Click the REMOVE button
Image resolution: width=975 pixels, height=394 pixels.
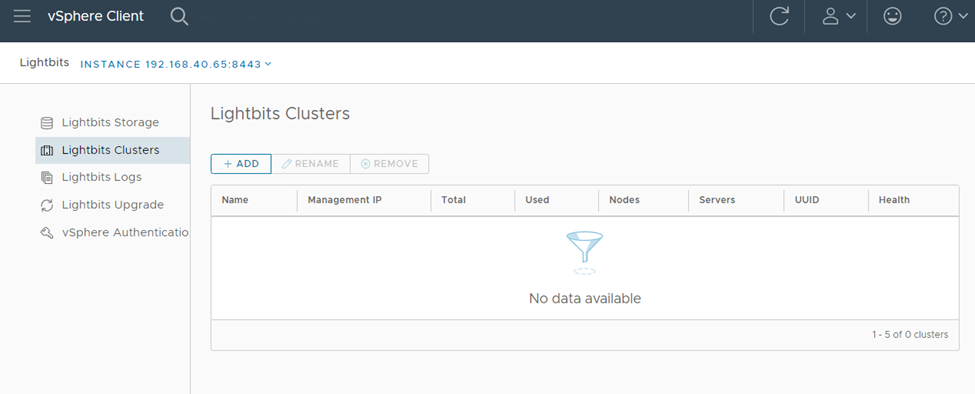point(389,163)
